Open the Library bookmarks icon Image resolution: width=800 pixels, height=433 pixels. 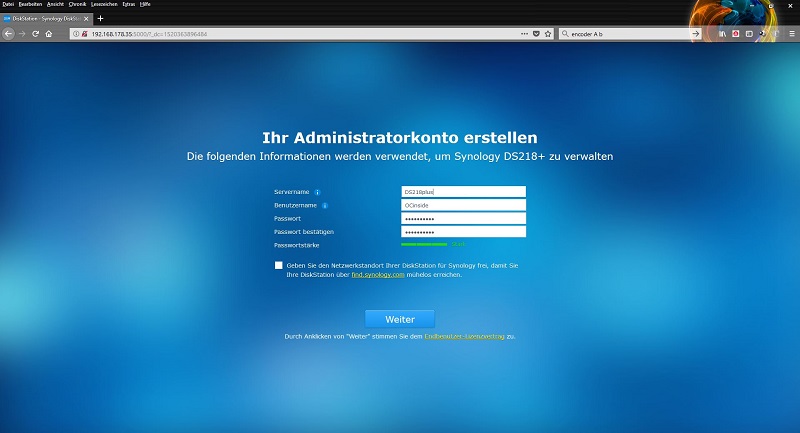click(722, 34)
